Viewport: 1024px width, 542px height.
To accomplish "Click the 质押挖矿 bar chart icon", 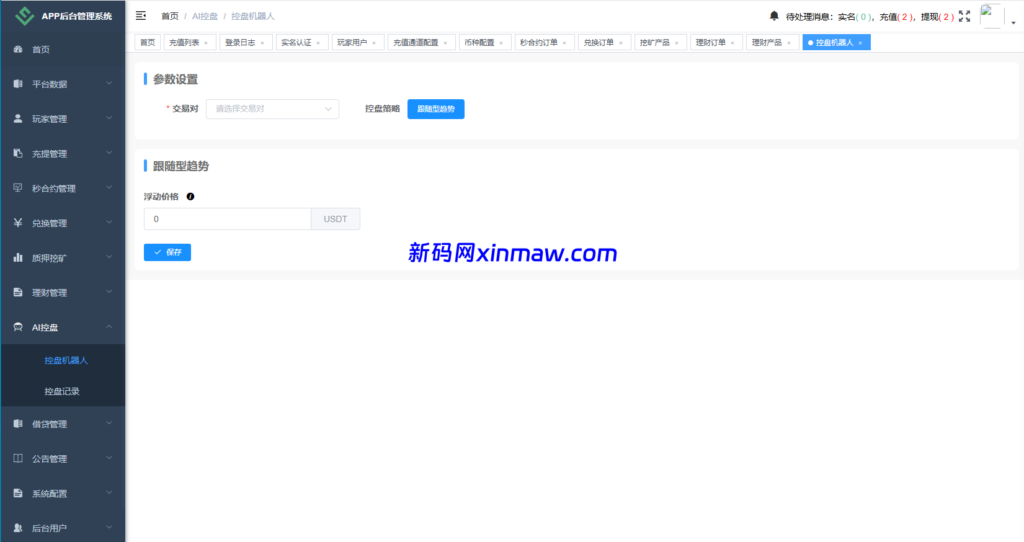I will click(18, 258).
